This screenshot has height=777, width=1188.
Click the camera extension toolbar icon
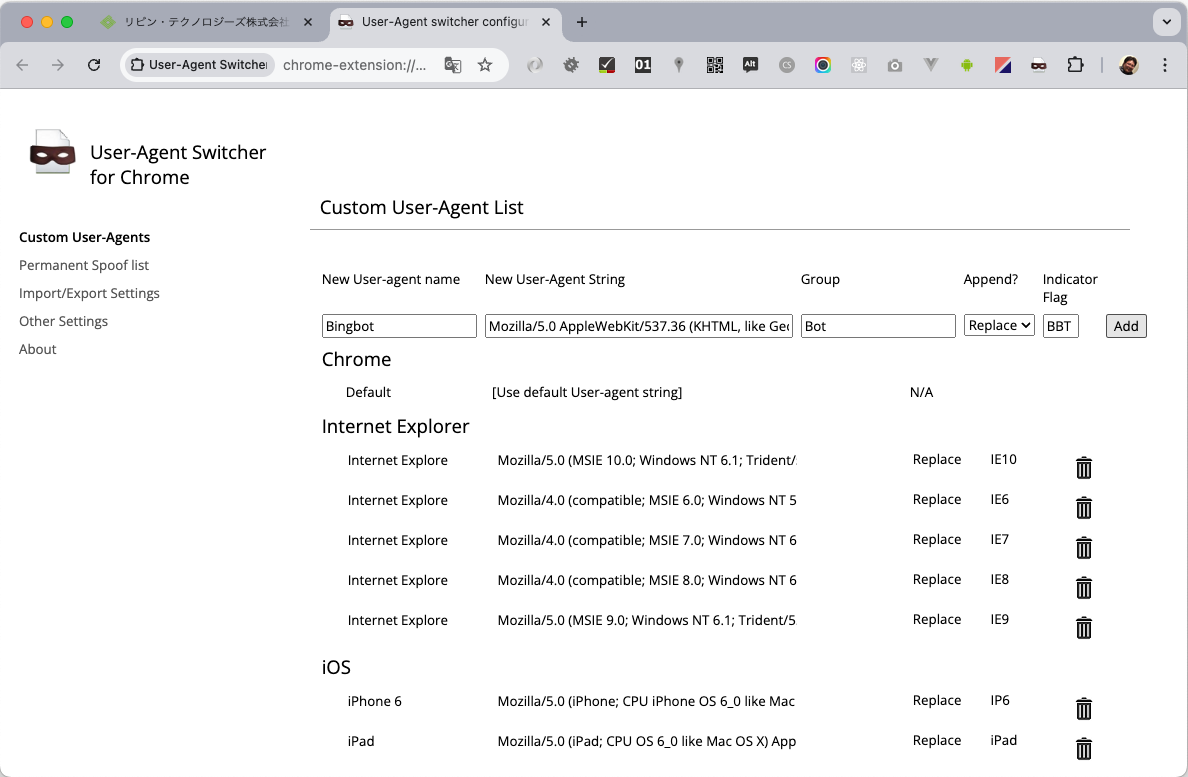895,65
